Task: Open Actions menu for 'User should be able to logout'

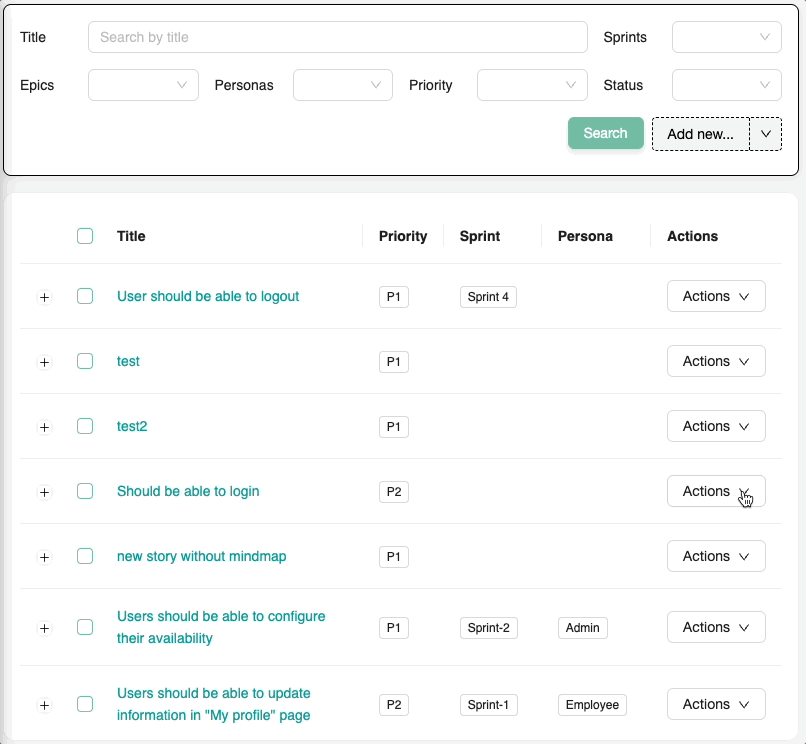Action: point(715,296)
